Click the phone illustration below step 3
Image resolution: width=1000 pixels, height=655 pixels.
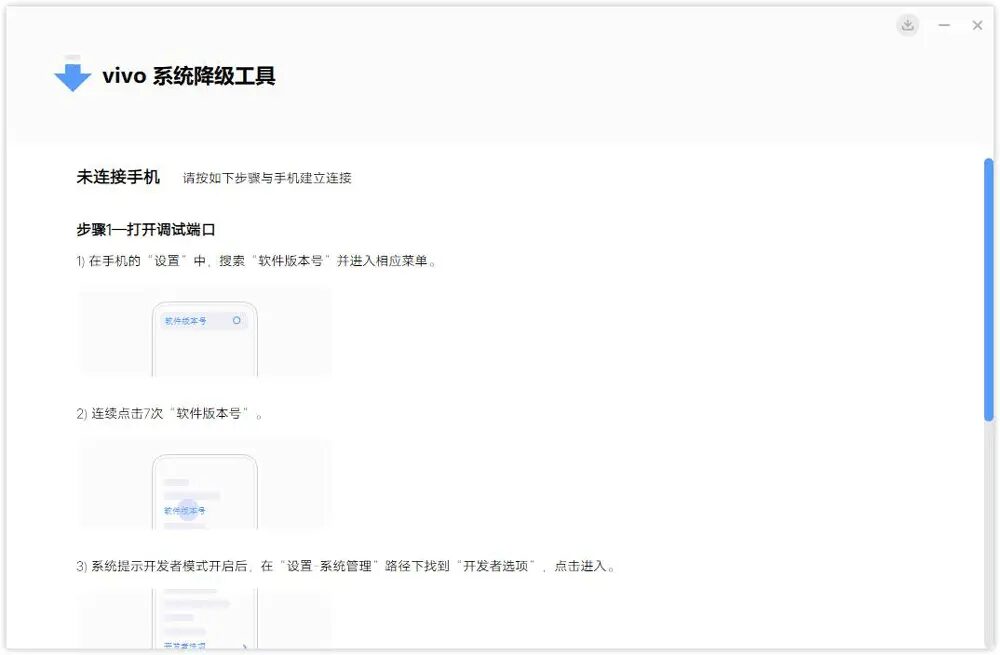tap(205, 620)
